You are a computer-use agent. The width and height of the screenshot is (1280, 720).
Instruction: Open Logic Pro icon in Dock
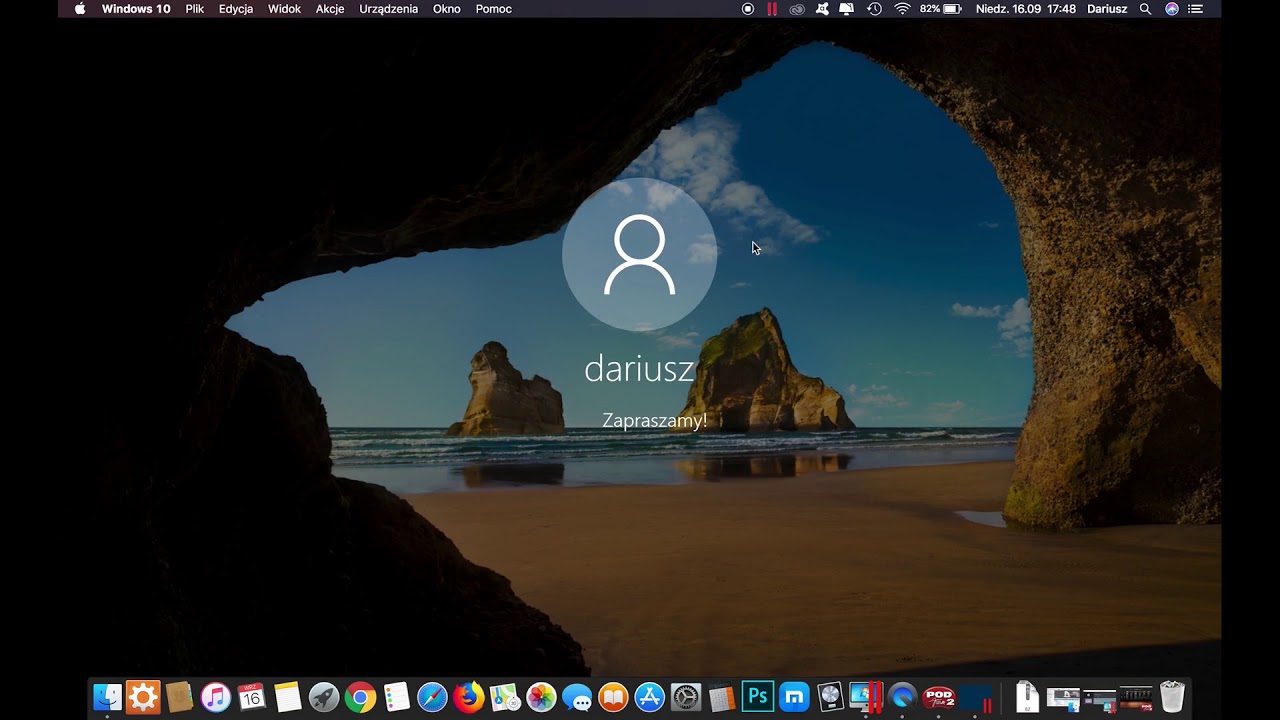830,697
